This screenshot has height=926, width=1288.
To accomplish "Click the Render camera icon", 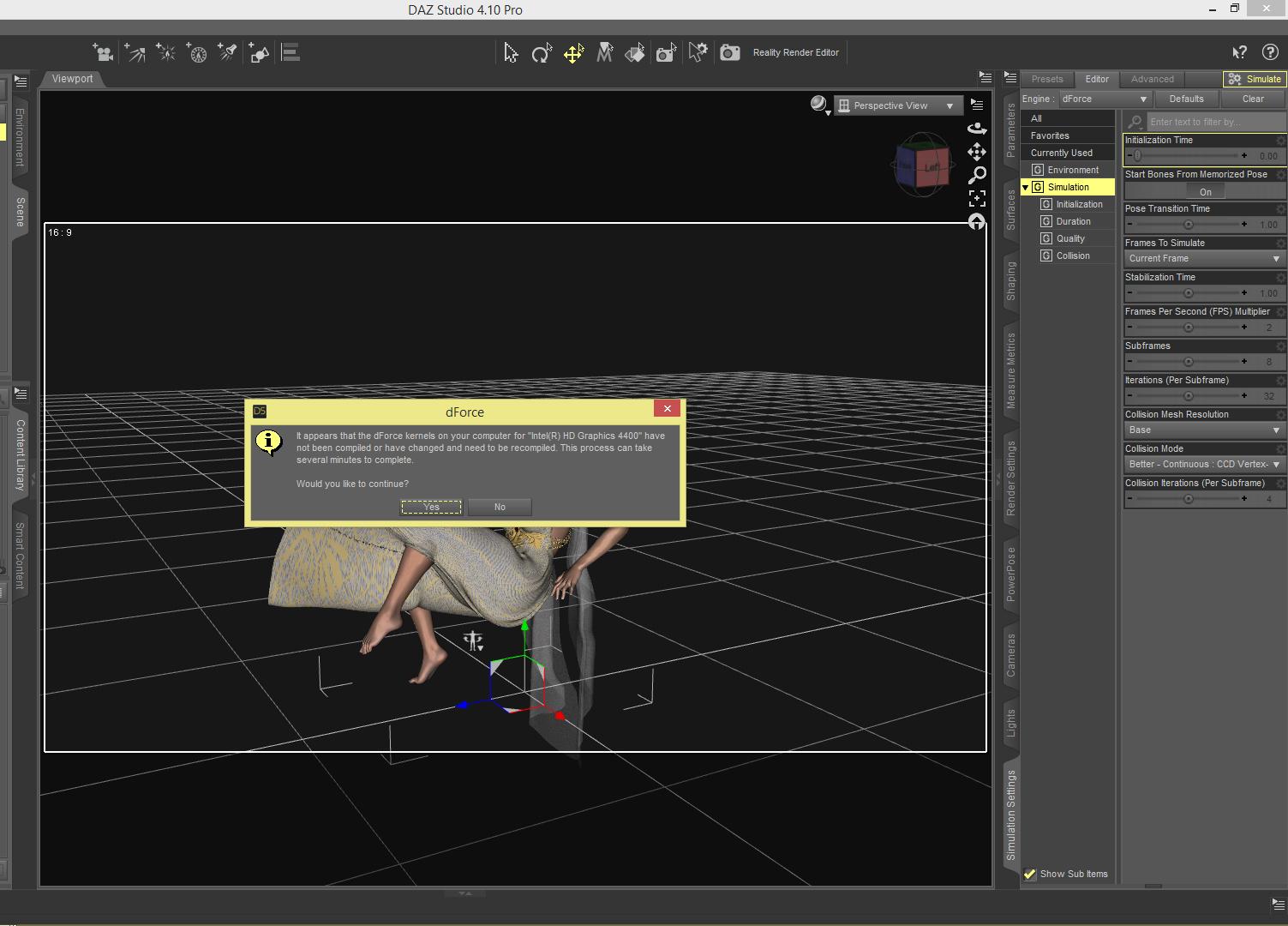I will [x=729, y=53].
